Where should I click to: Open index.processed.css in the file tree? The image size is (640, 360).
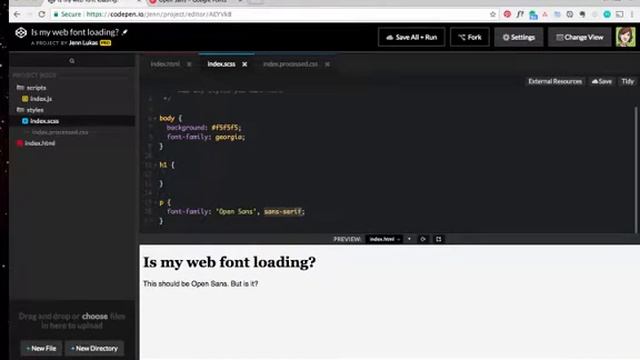[60, 132]
